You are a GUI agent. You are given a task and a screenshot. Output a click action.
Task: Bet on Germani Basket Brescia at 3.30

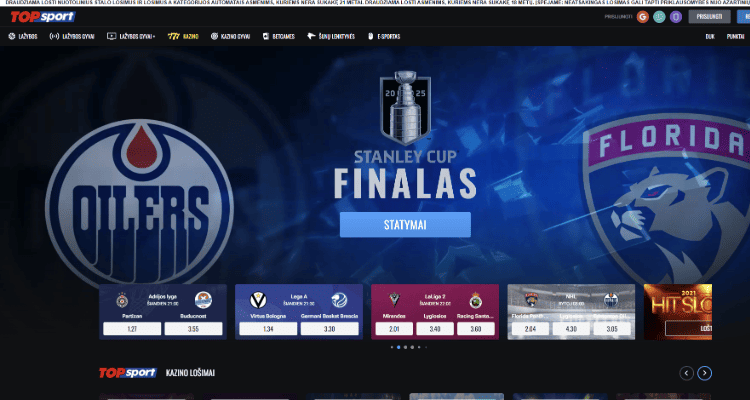tap(330, 329)
